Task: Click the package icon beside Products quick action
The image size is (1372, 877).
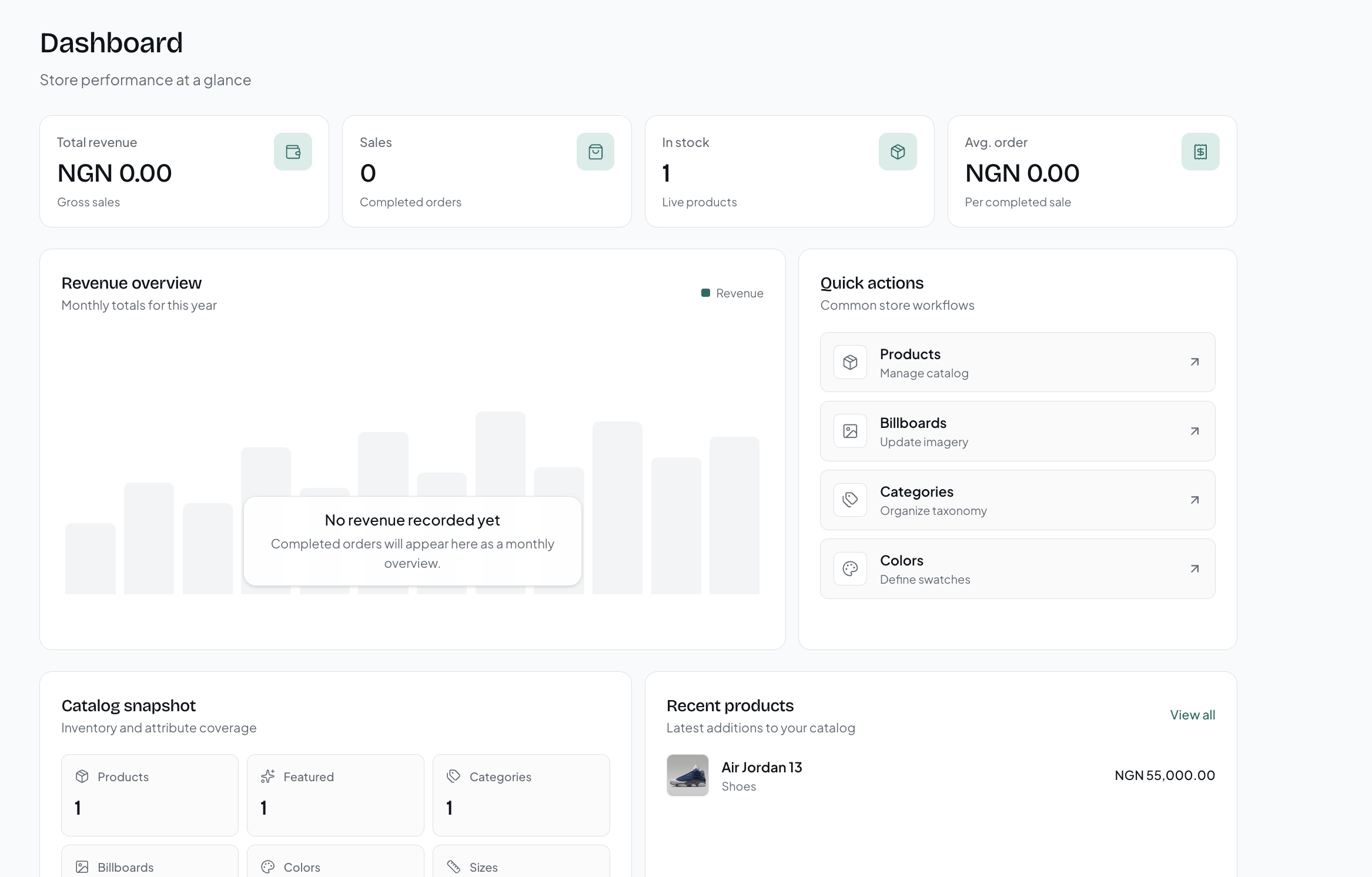Action: [x=850, y=362]
